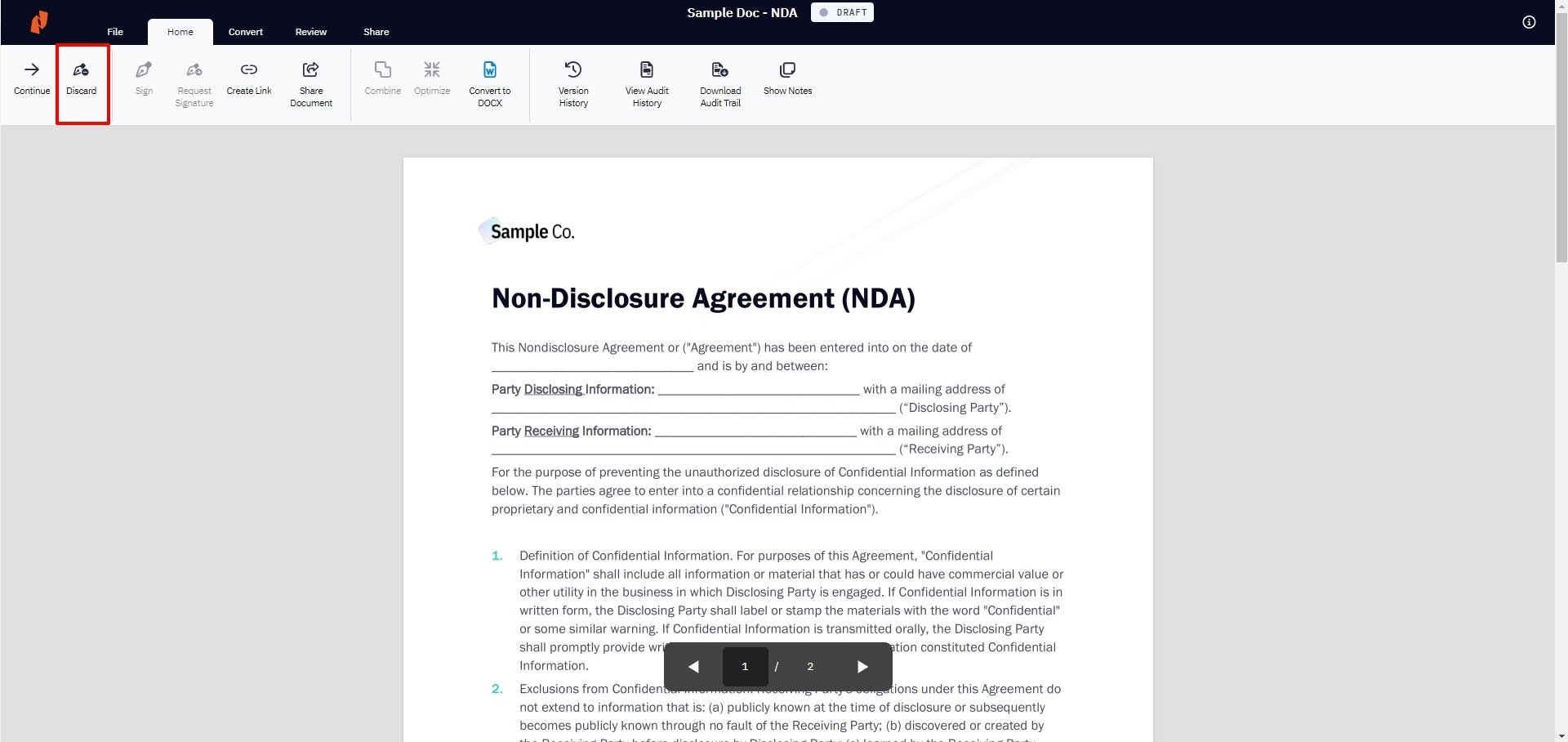
Task: Click the Continue button
Action: pyautogui.click(x=31, y=78)
